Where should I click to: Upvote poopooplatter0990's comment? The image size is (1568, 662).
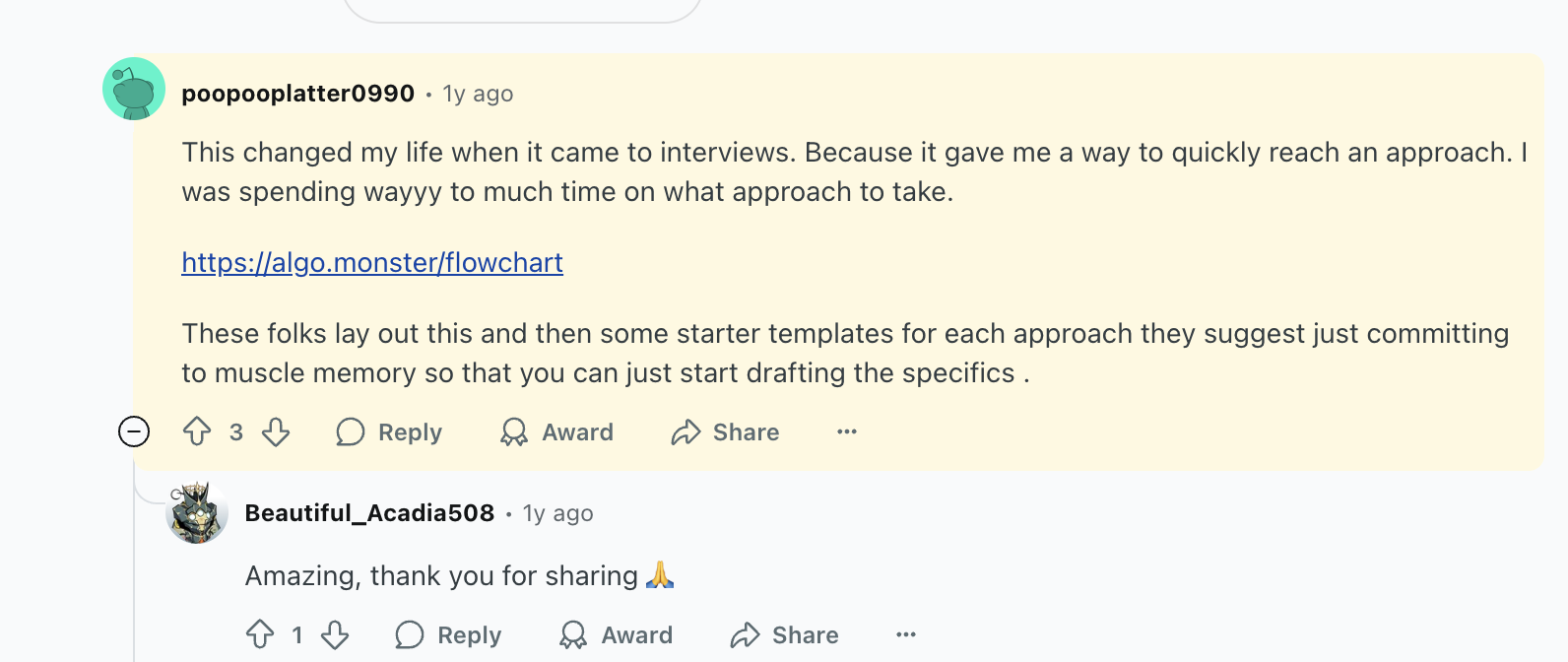point(197,431)
